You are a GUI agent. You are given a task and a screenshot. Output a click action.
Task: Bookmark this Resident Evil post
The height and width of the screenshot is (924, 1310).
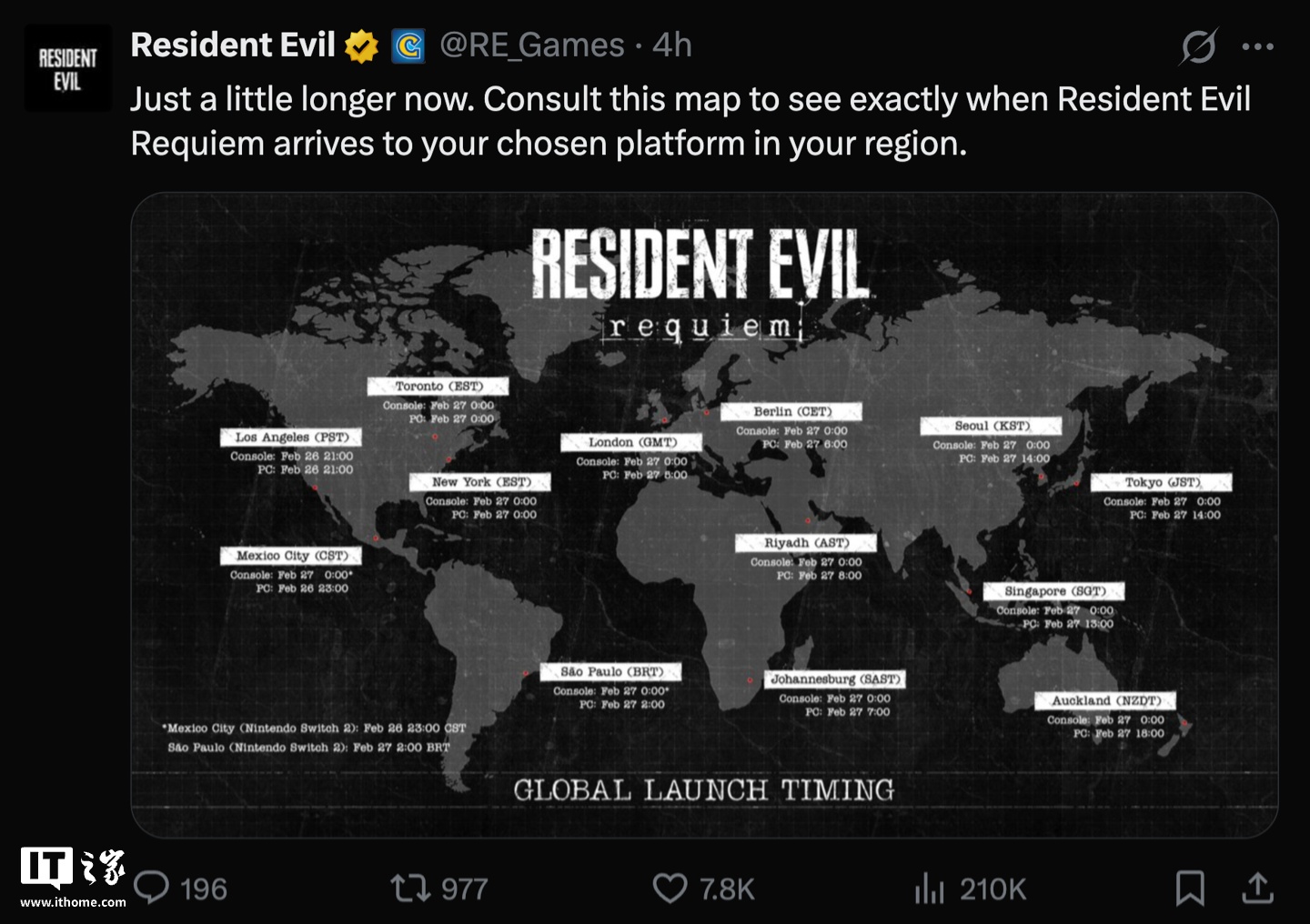(x=1190, y=888)
